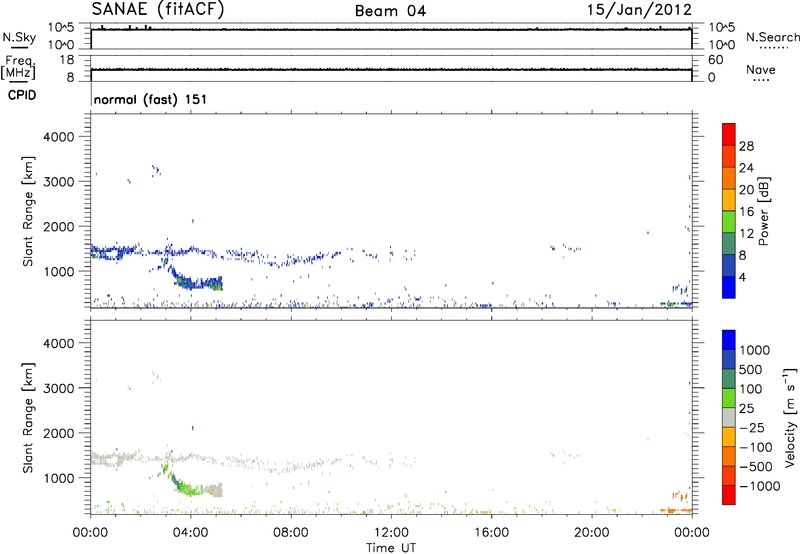Click the Slant Range label of power panel
This screenshot has width=800, height=554.
pos(28,211)
